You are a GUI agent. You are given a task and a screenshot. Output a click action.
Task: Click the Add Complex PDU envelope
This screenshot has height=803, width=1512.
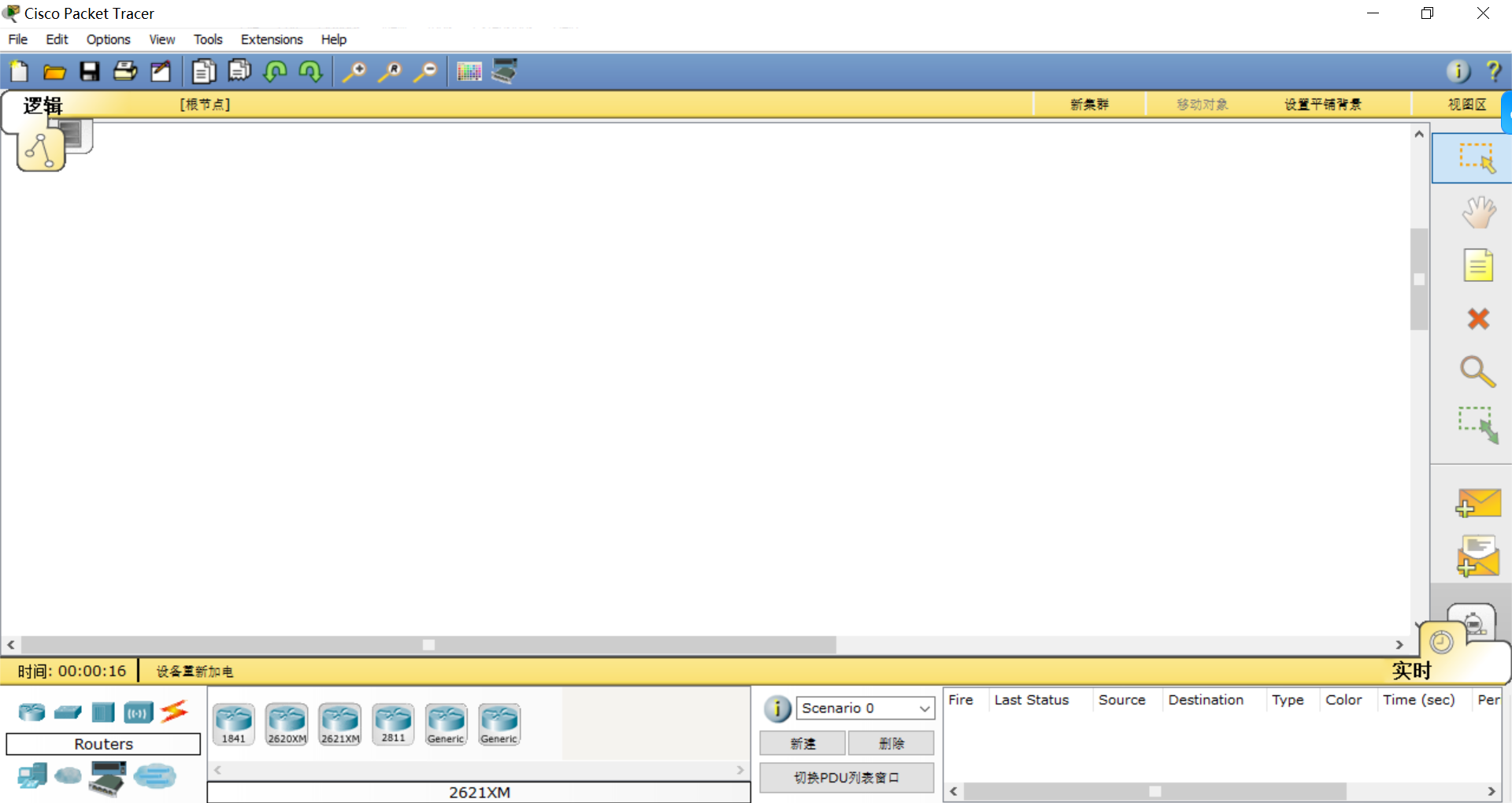click(1478, 556)
